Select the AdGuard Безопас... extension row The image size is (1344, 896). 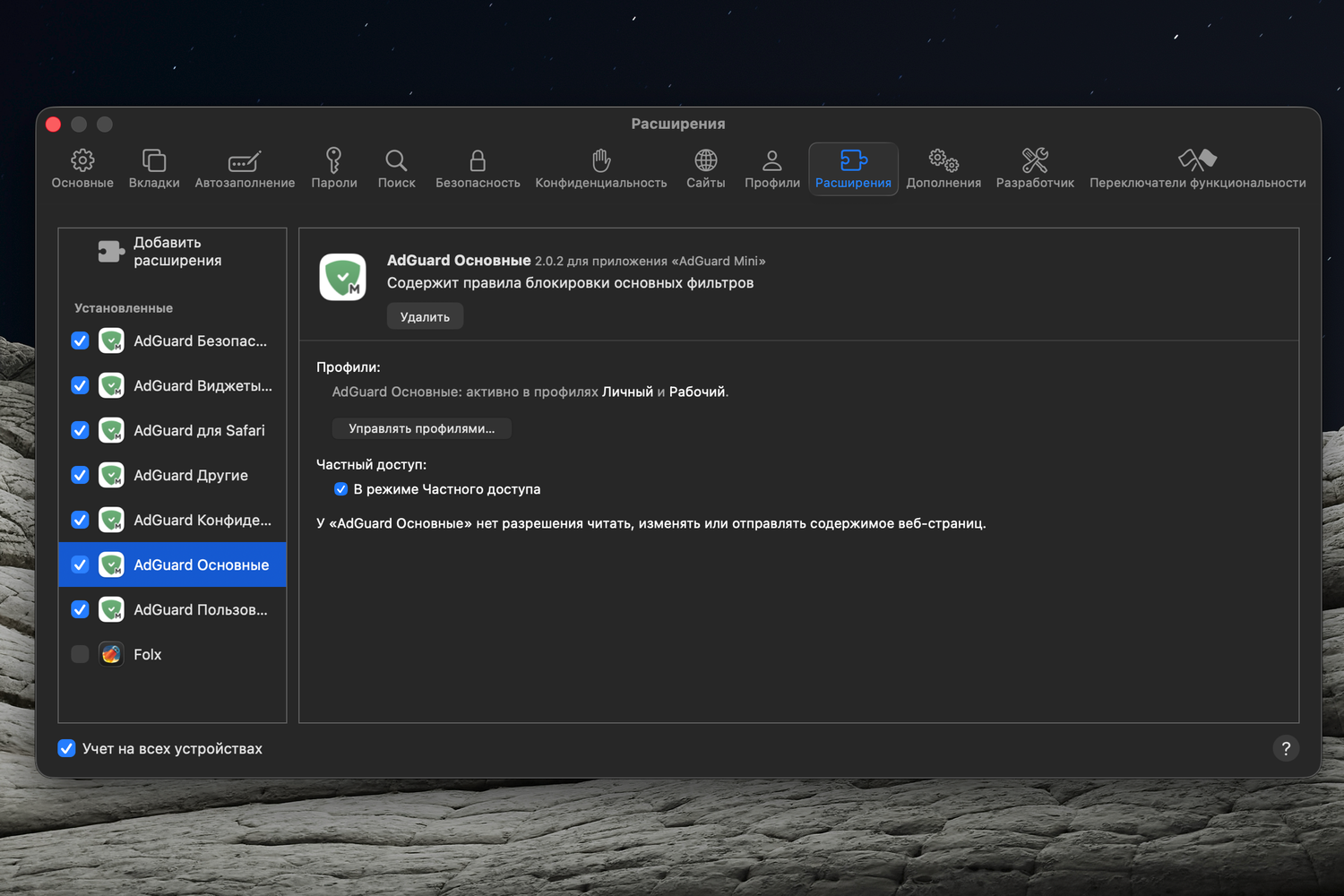pos(172,340)
